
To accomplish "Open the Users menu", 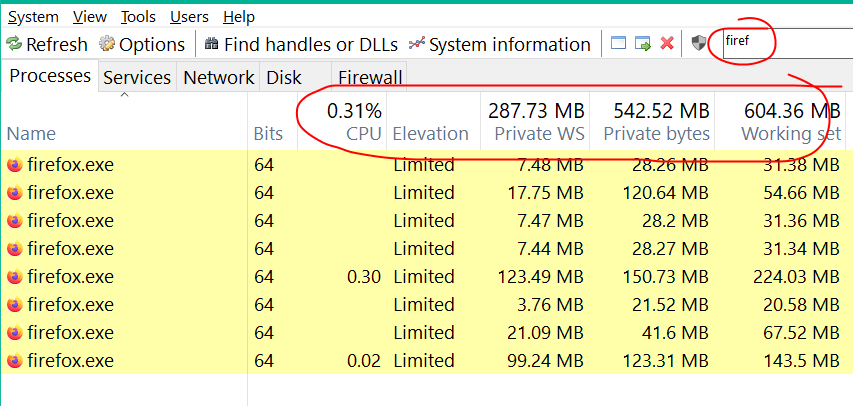I will [x=190, y=17].
